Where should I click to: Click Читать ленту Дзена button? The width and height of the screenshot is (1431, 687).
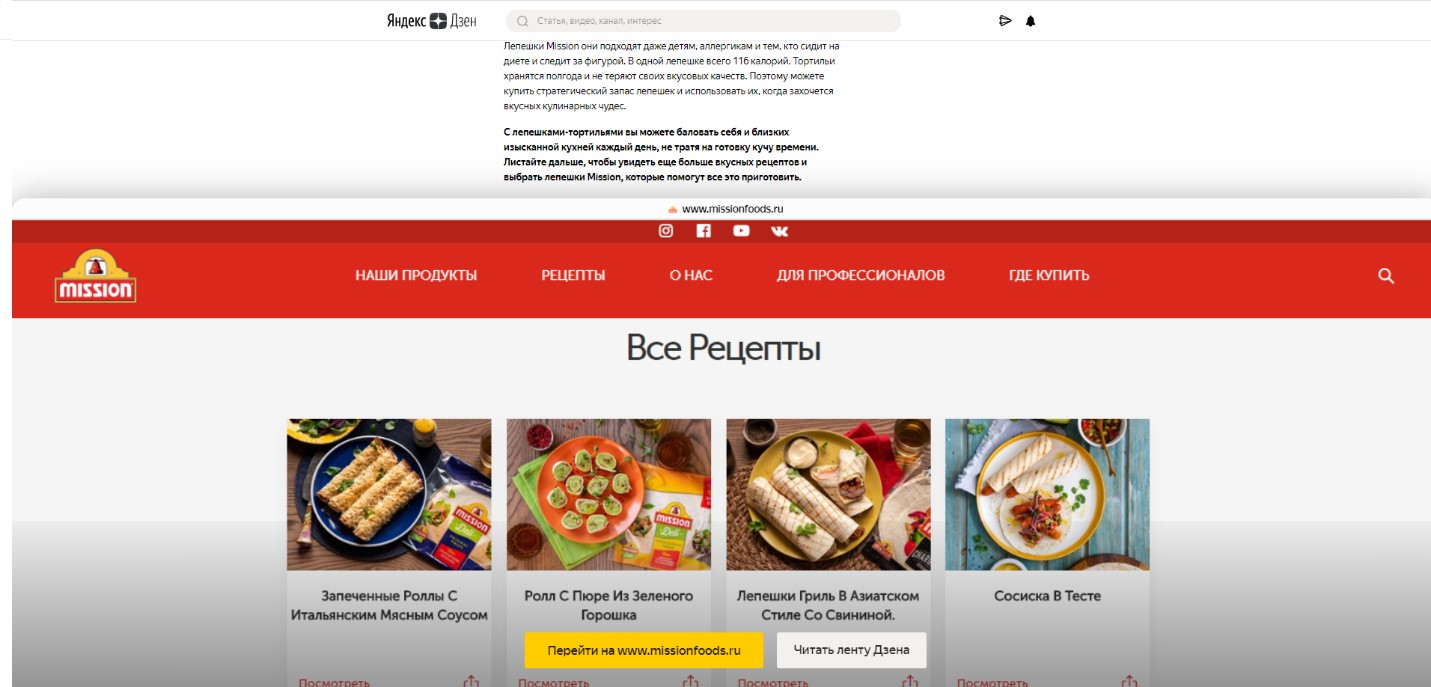[851, 650]
